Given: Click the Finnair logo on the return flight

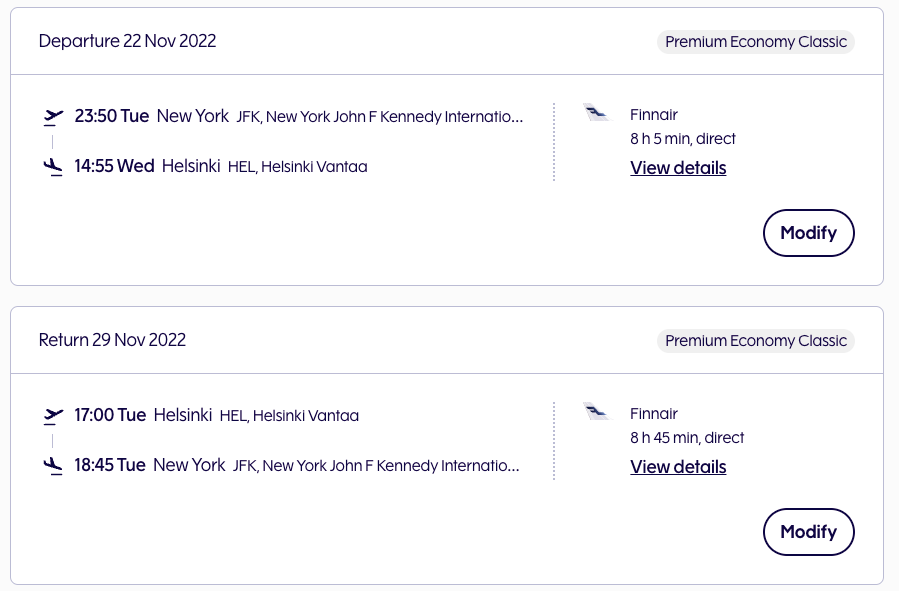Looking at the screenshot, I should click(x=596, y=412).
